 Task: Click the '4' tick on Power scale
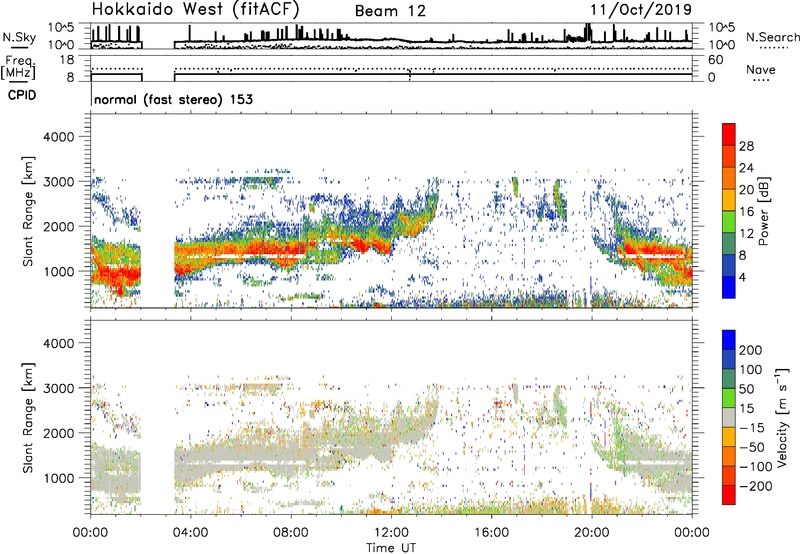pyautogui.click(x=742, y=277)
